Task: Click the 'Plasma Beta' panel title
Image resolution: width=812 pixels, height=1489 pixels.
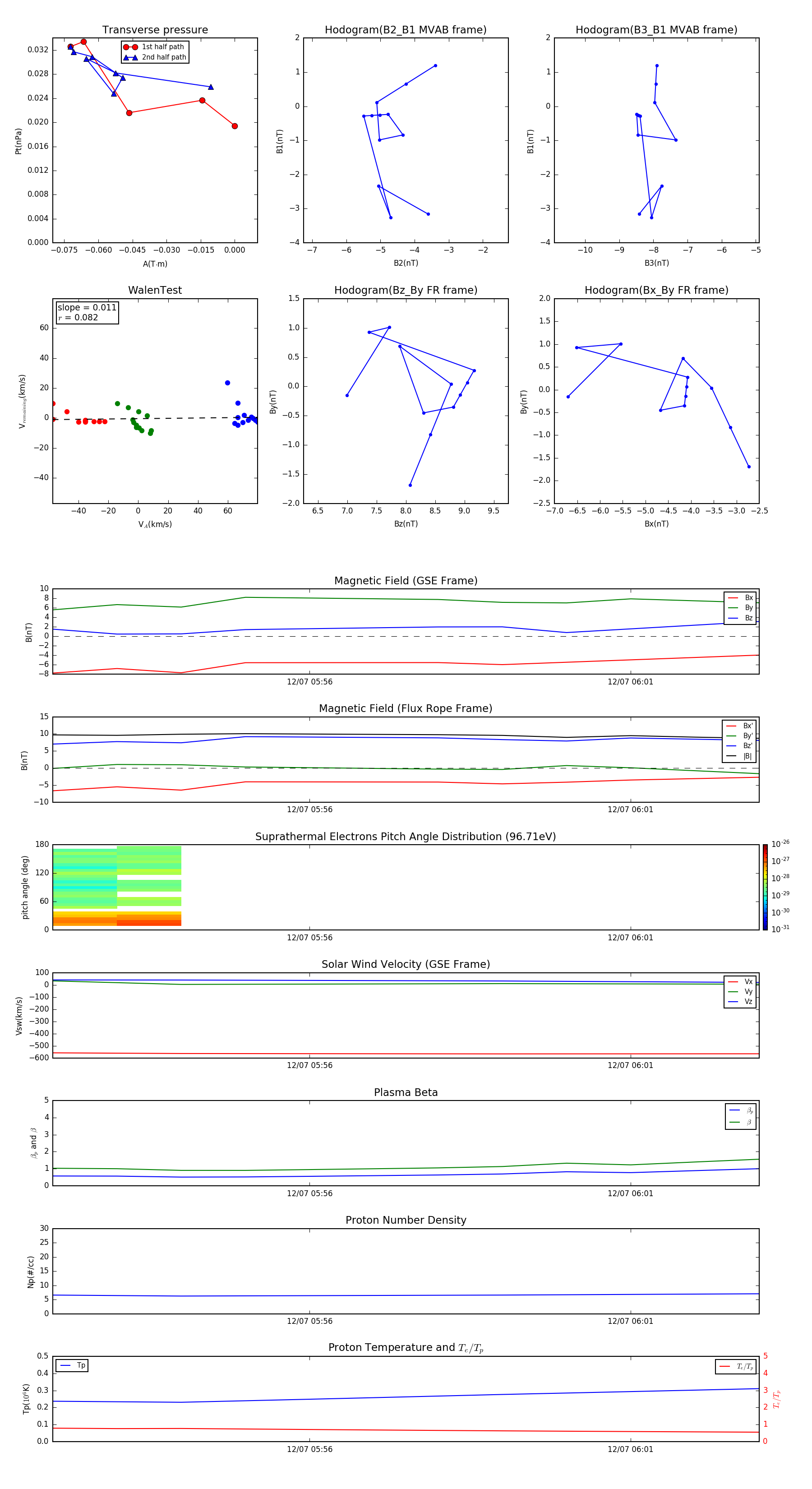Action: (x=406, y=1092)
